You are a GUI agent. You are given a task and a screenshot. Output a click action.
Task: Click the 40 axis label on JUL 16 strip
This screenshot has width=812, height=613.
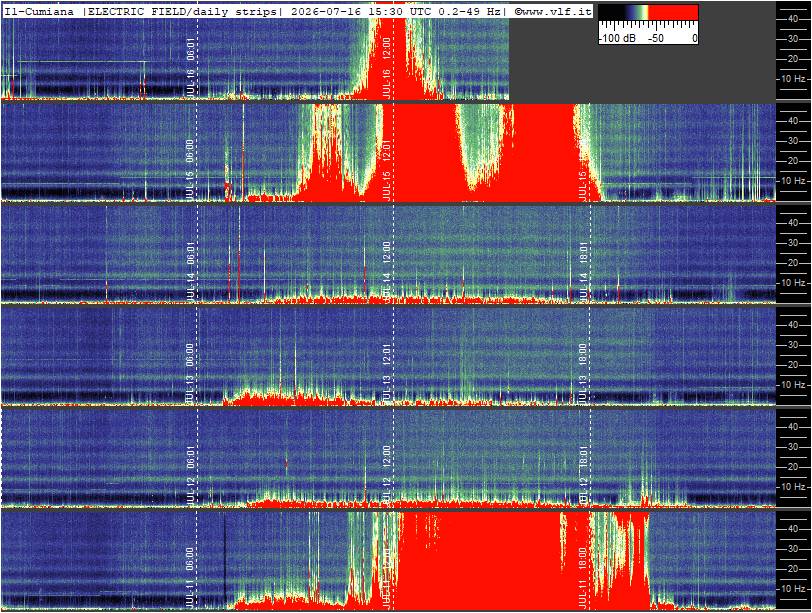pos(793,19)
